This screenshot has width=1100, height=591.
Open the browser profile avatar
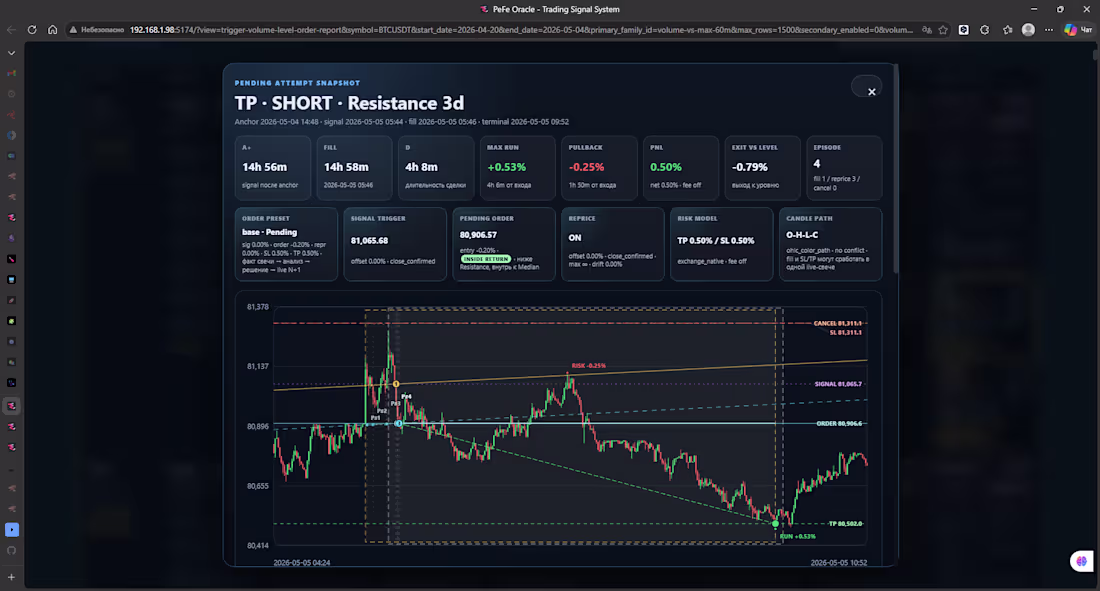pos(1028,30)
